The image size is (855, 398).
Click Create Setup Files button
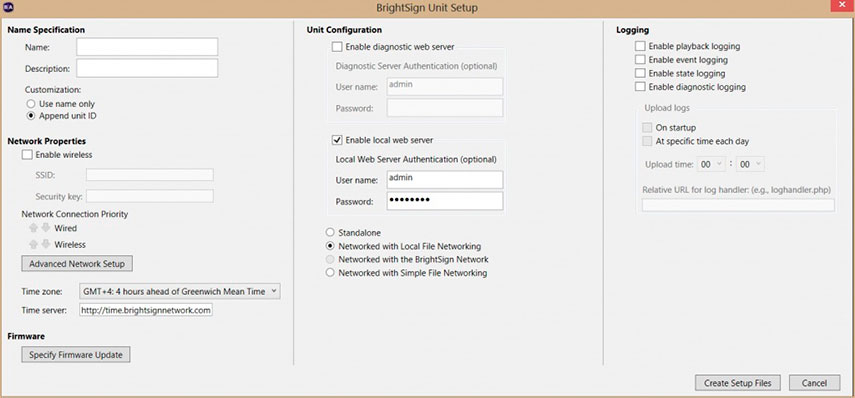coord(738,383)
